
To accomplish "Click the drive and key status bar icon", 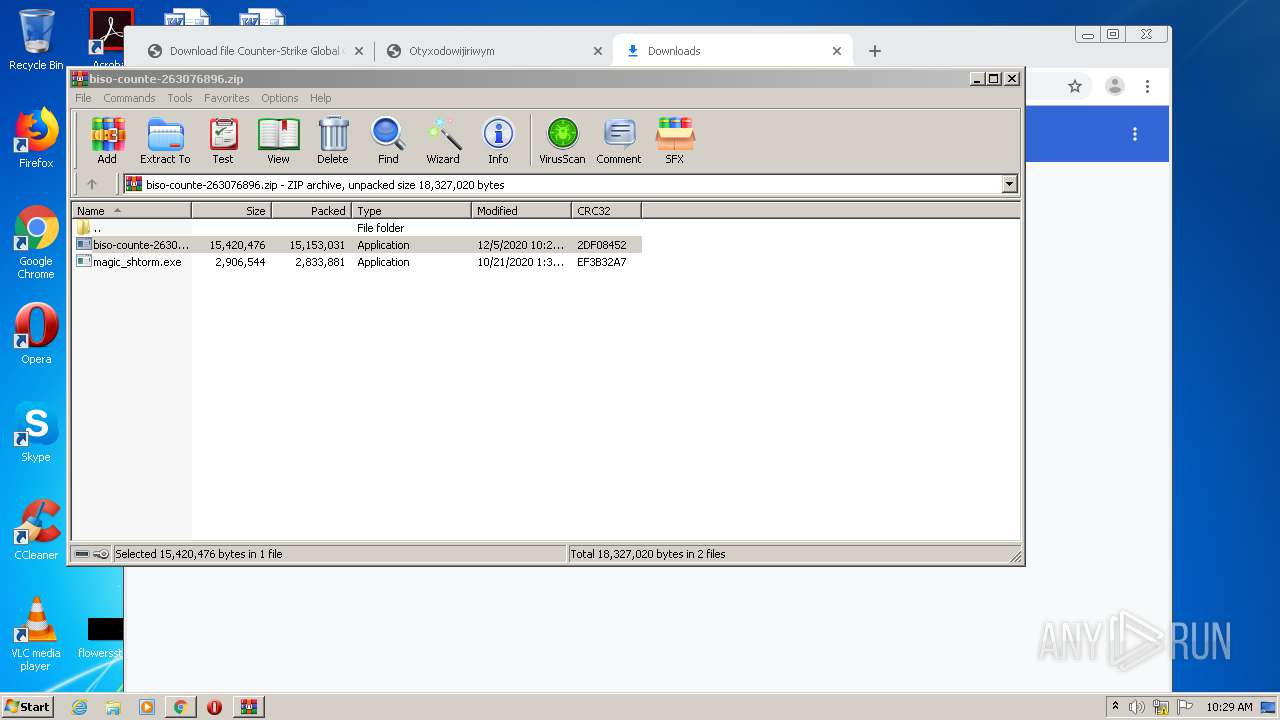I will (92, 554).
